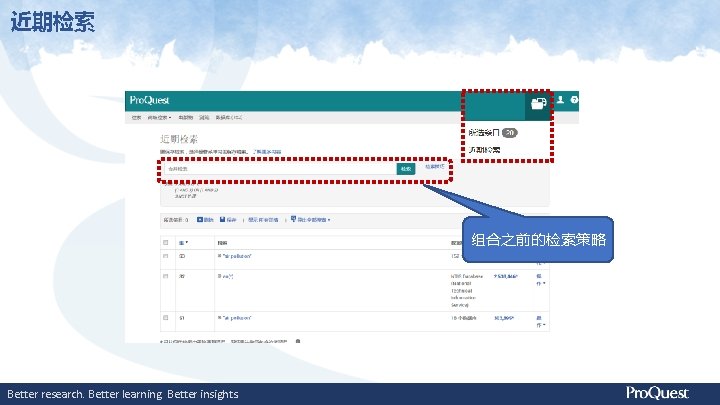Open the actions dropdown for second search row
Image resolution: width=720 pixels, height=405 pixels.
[x=540, y=280]
